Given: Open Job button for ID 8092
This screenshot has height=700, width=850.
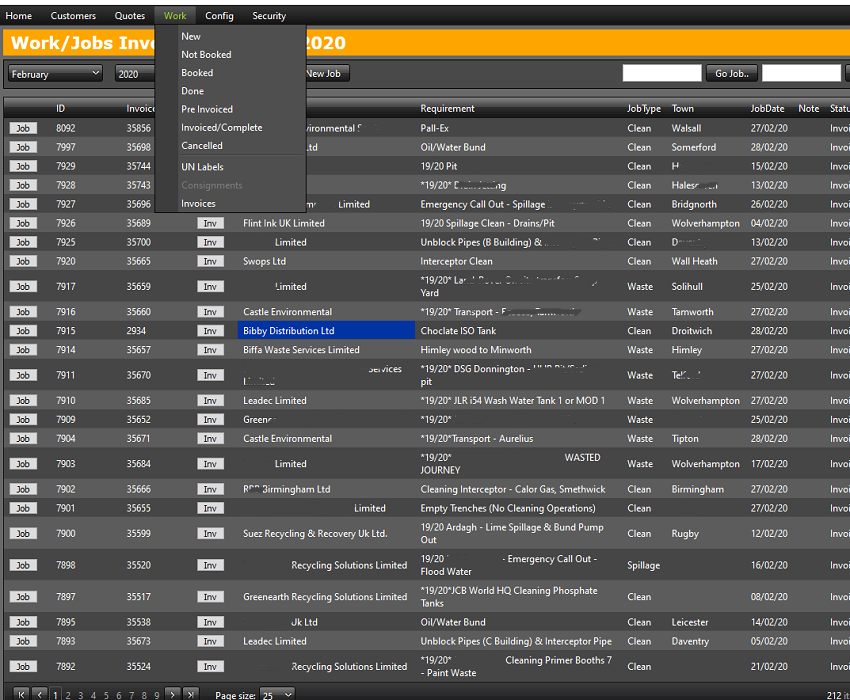Looking at the screenshot, I should click(22, 128).
